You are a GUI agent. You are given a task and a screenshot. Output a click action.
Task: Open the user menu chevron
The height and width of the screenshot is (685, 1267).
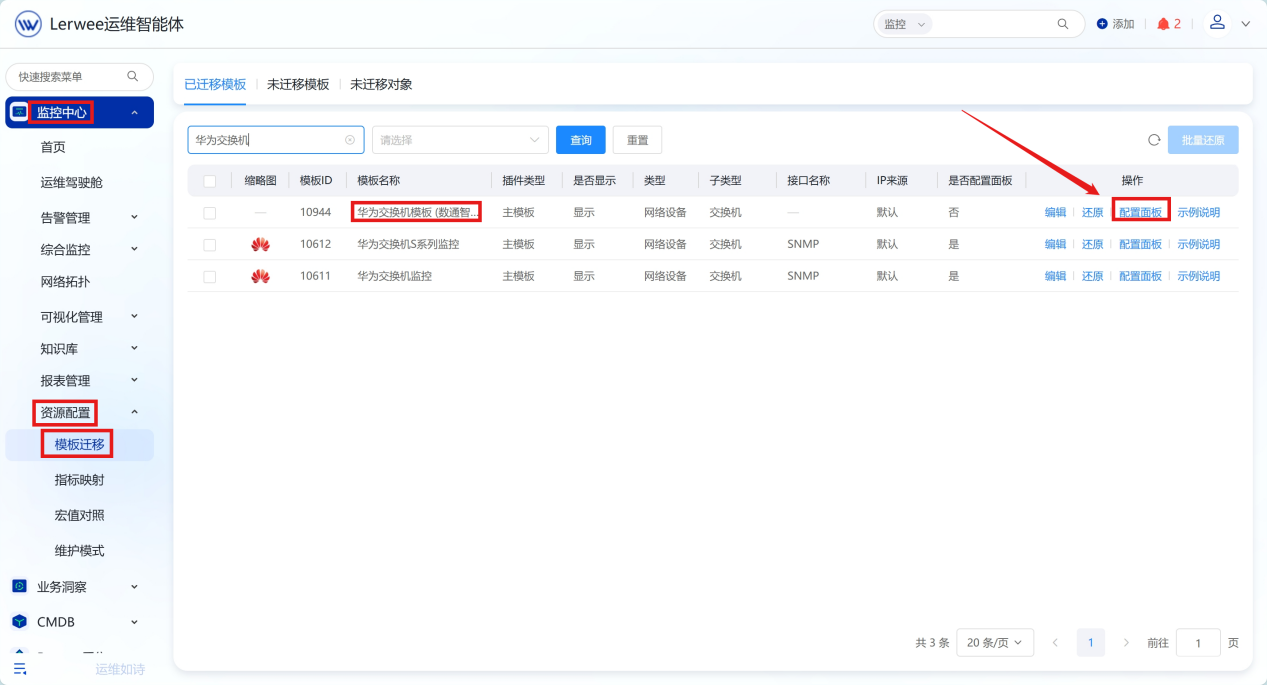[x=1245, y=24]
